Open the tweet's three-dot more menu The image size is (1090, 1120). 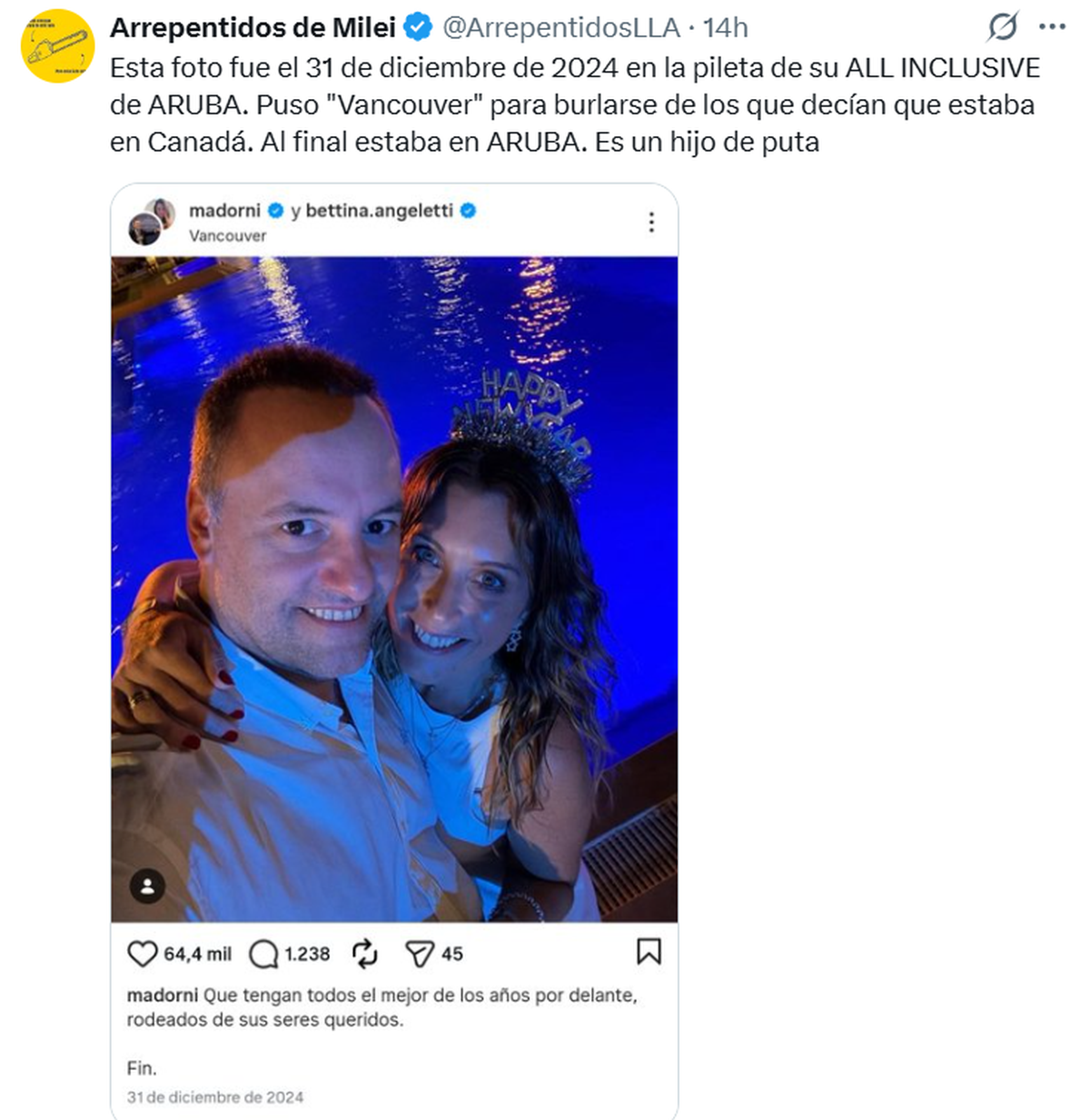pyautogui.click(x=1052, y=27)
